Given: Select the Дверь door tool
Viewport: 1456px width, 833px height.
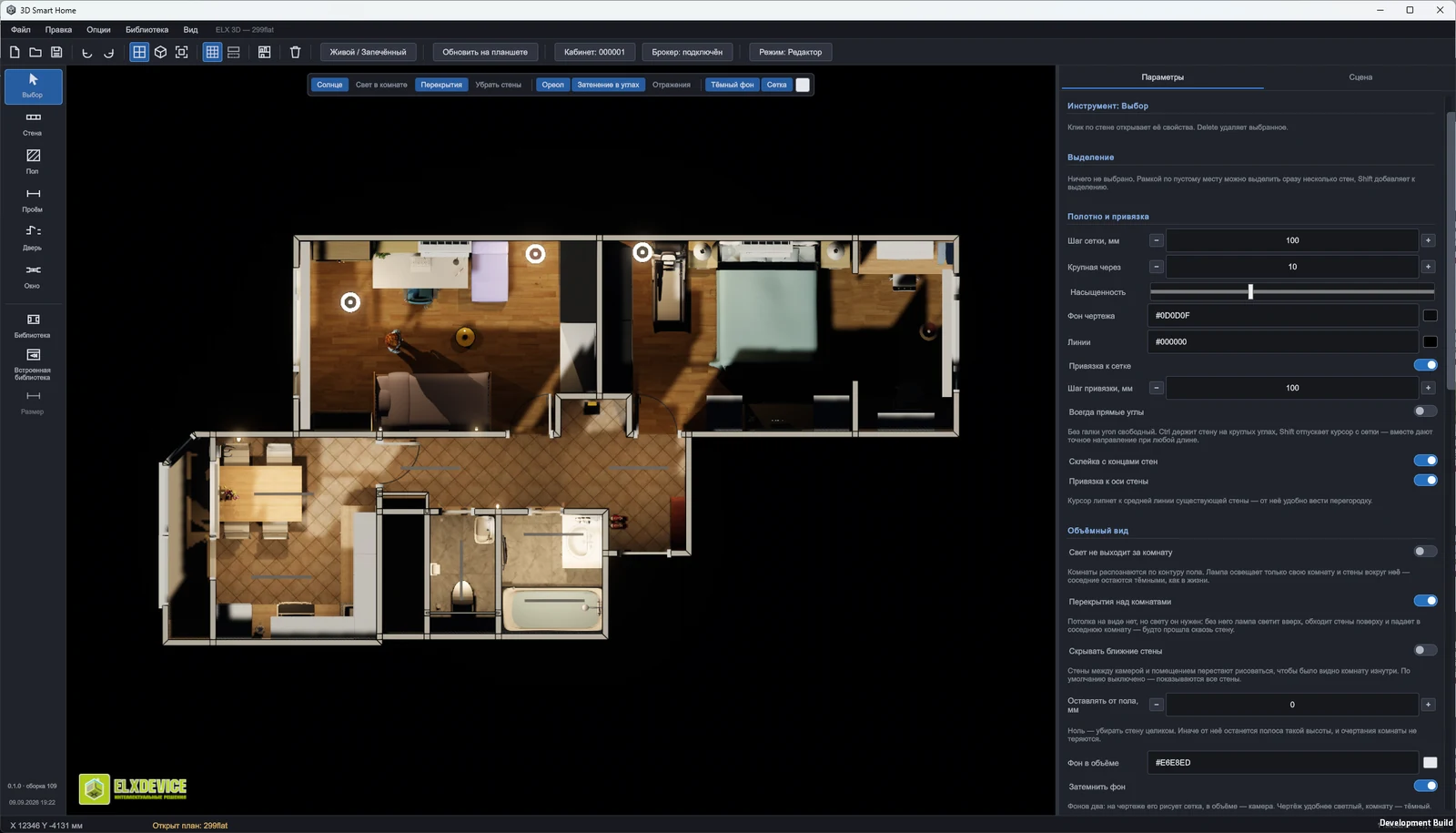Looking at the screenshot, I should [x=33, y=239].
